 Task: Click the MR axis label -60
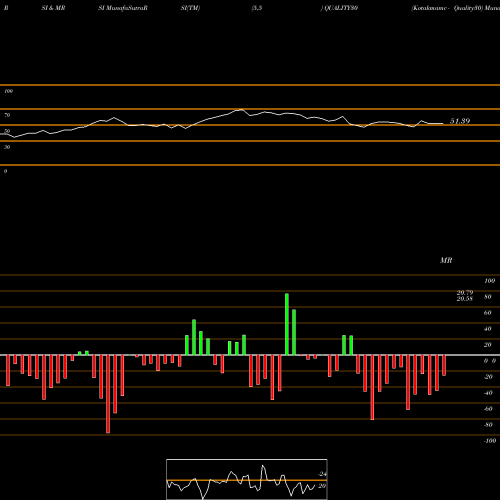488,409
